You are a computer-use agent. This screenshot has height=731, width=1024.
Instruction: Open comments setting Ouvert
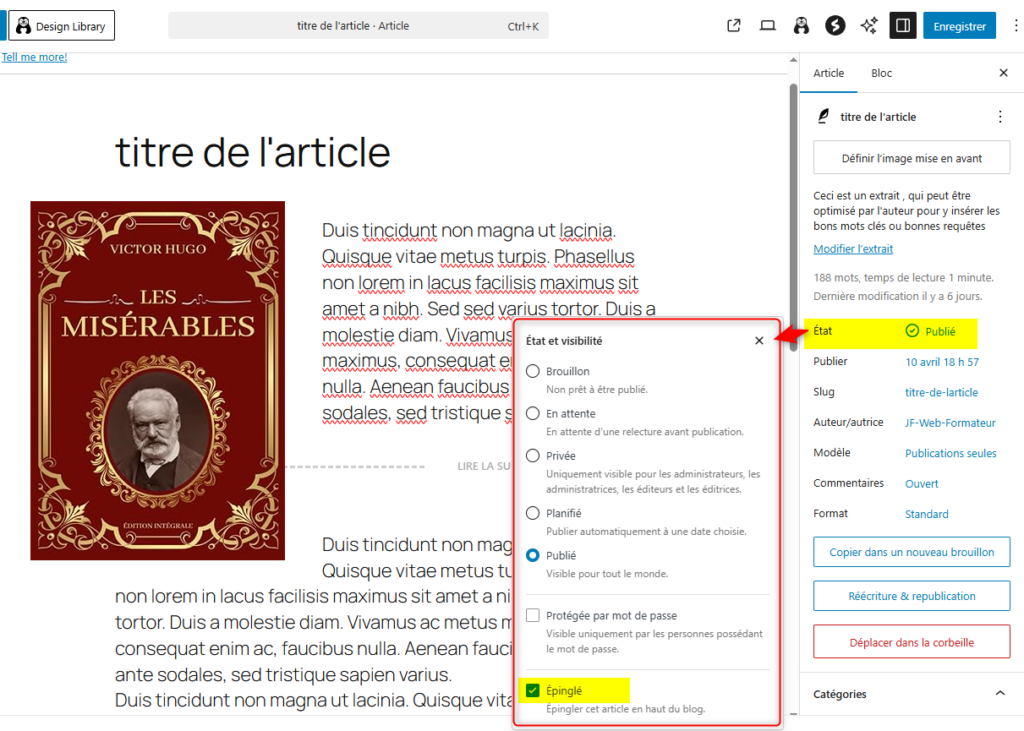click(x=921, y=484)
